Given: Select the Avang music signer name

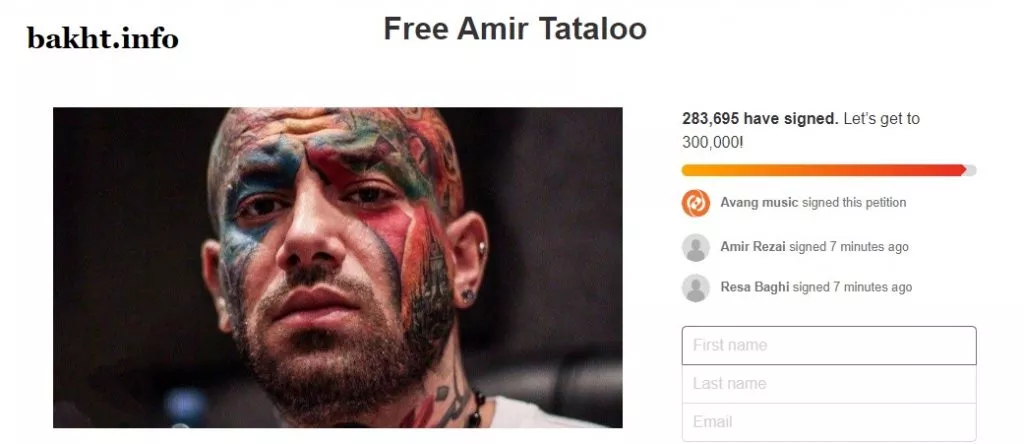Looking at the screenshot, I should click(x=759, y=202).
